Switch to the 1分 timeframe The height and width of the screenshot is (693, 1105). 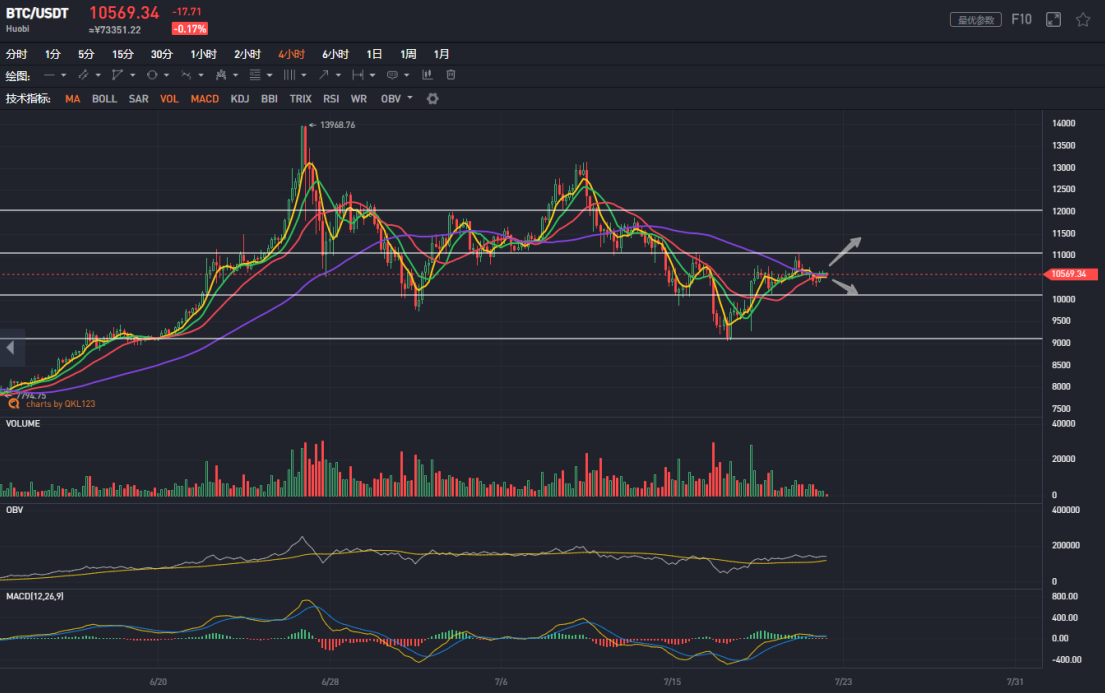53,54
